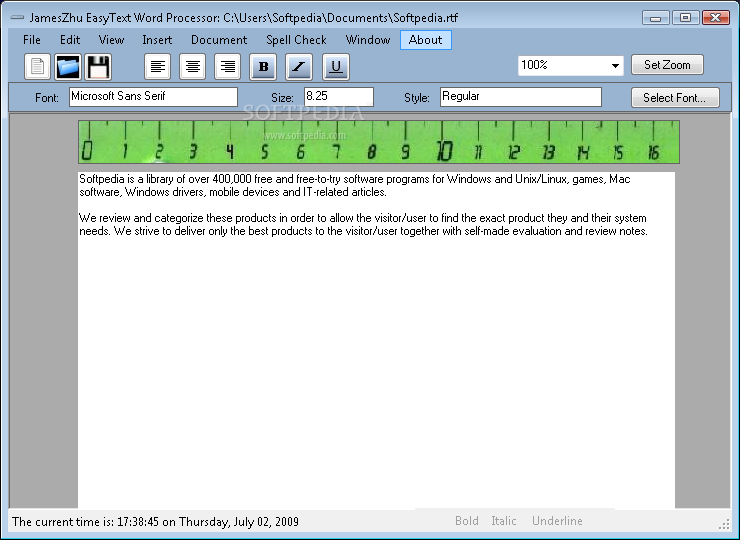Image resolution: width=740 pixels, height=540 pixels.
Task: Open the About menu
Action: point(426,40)
